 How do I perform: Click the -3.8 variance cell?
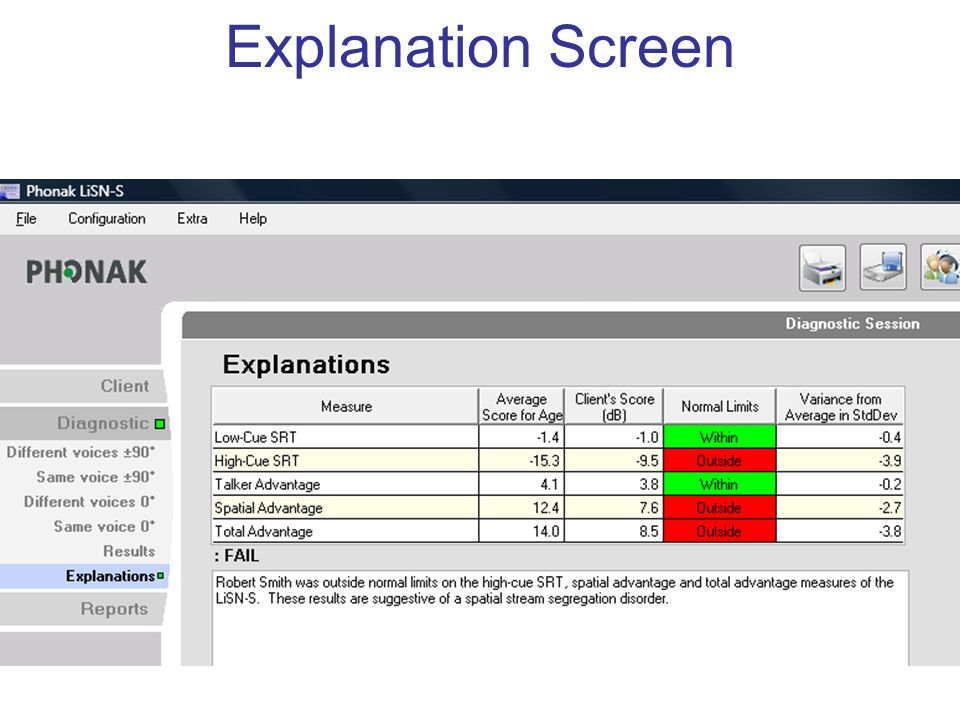[x=840, y=531]
